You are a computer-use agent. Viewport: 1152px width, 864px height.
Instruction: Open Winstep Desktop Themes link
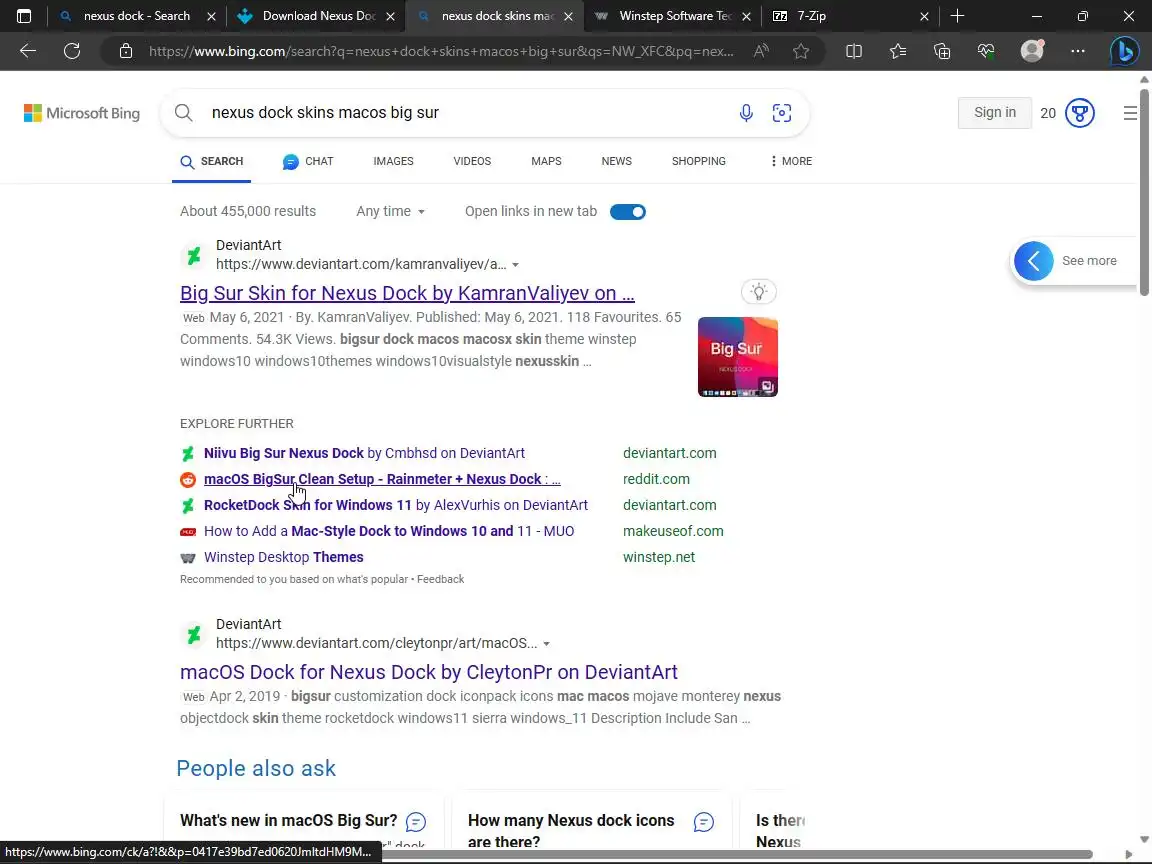284,557
